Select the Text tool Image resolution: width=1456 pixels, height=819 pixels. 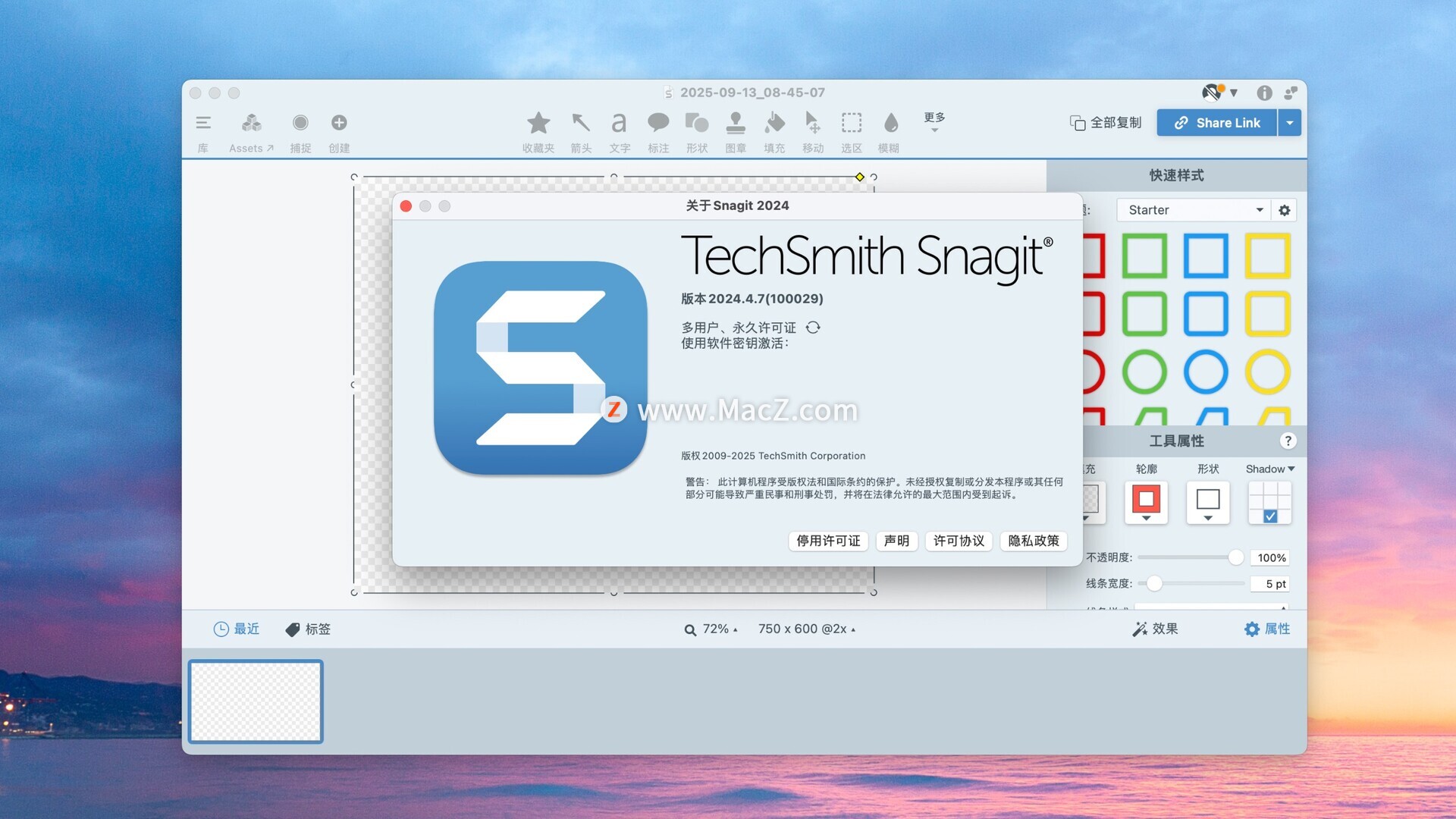point(620,124)
